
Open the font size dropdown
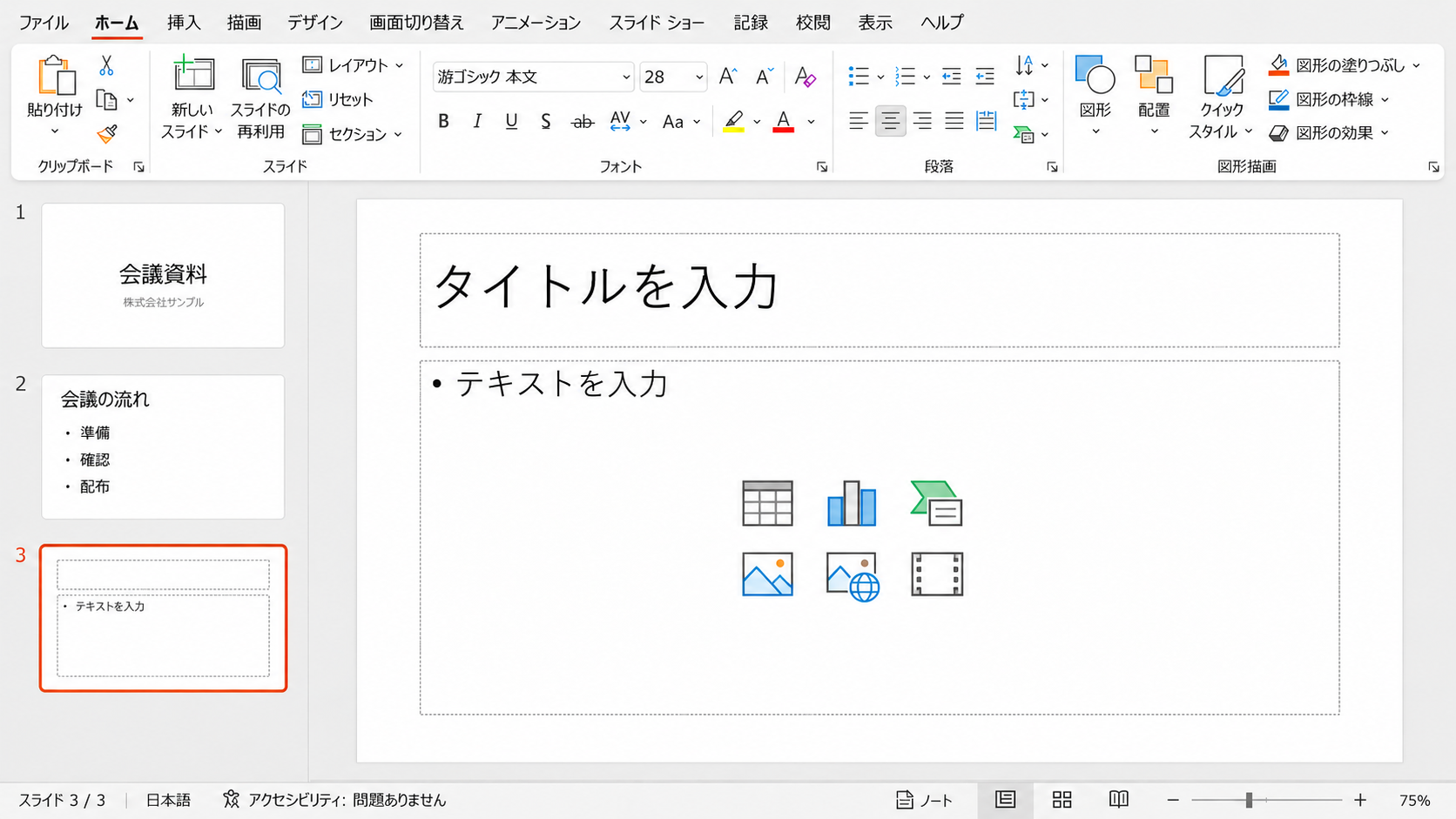698,77
